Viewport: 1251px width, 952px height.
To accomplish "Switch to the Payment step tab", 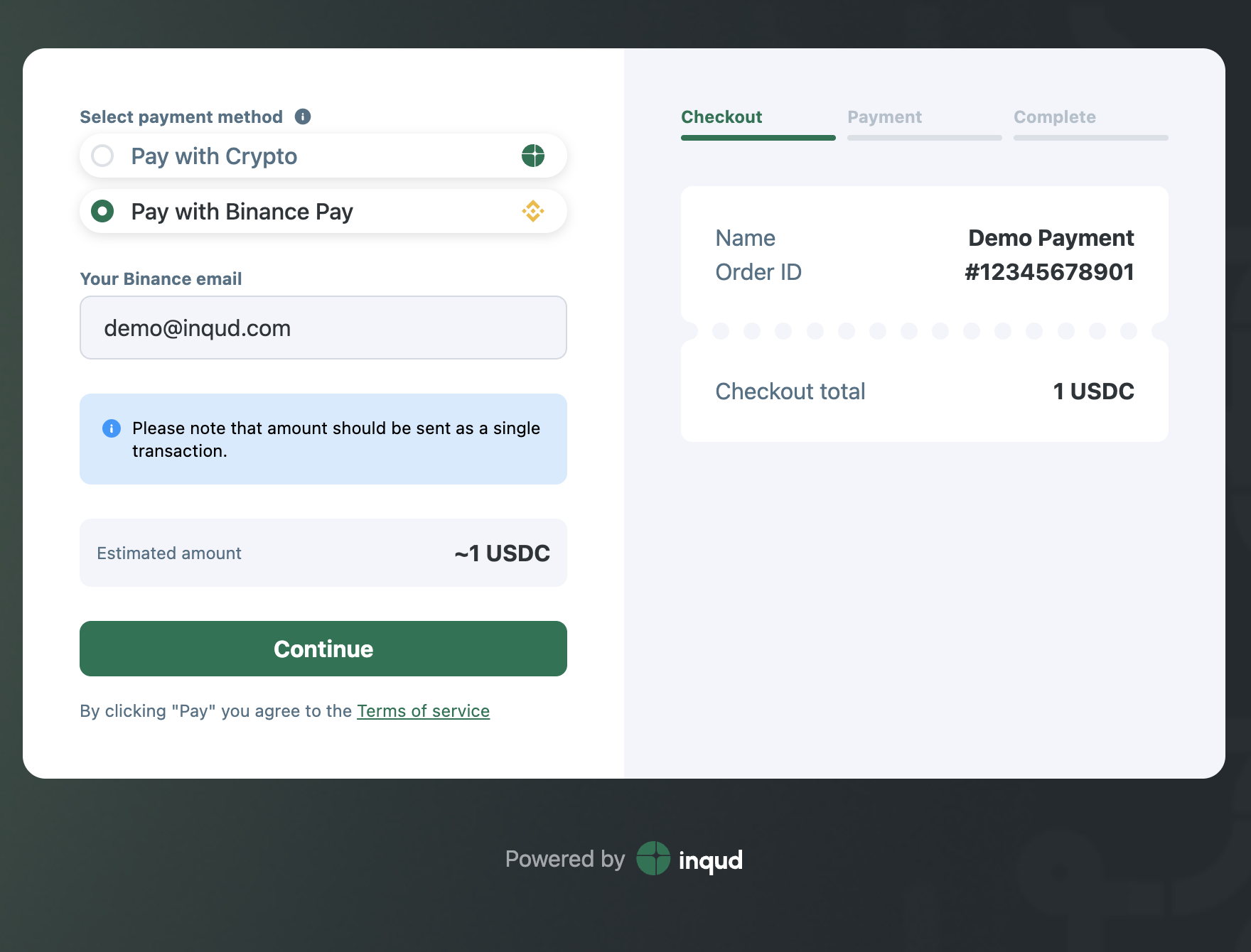I will pyautogui.click(x=884, y=117).
